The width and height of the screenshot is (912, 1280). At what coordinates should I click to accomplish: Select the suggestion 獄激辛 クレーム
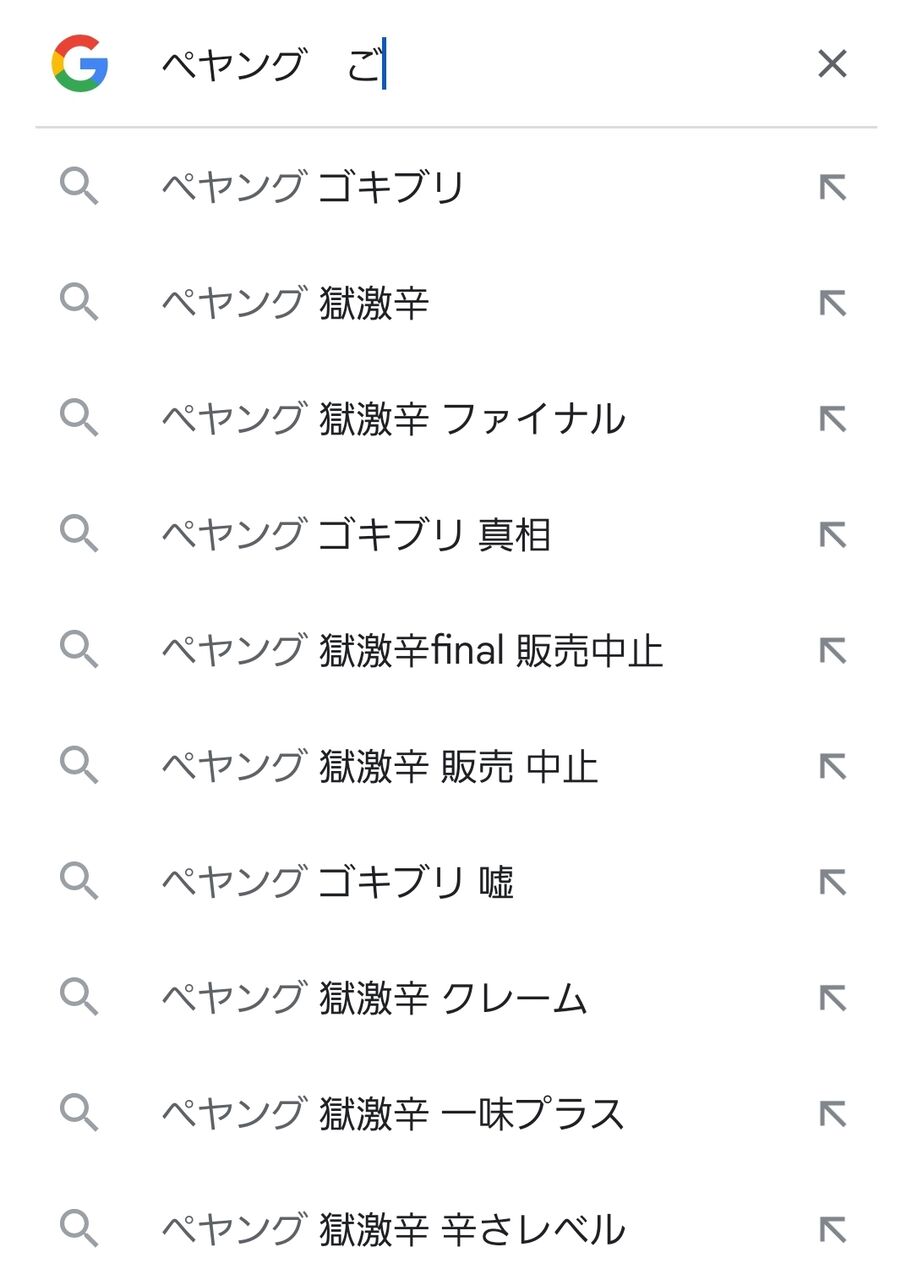pos(374,999)
